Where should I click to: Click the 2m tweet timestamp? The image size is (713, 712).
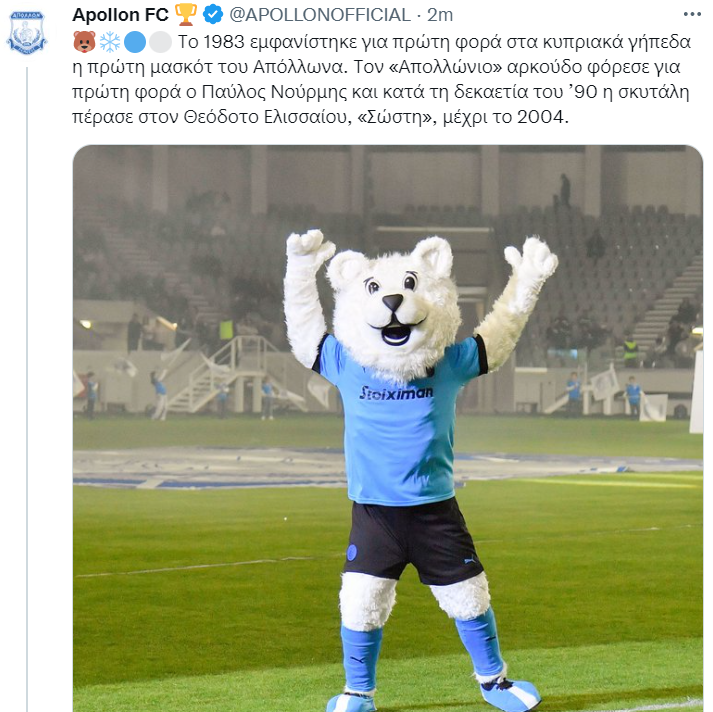pyautogui.click(x=440, y=14)
